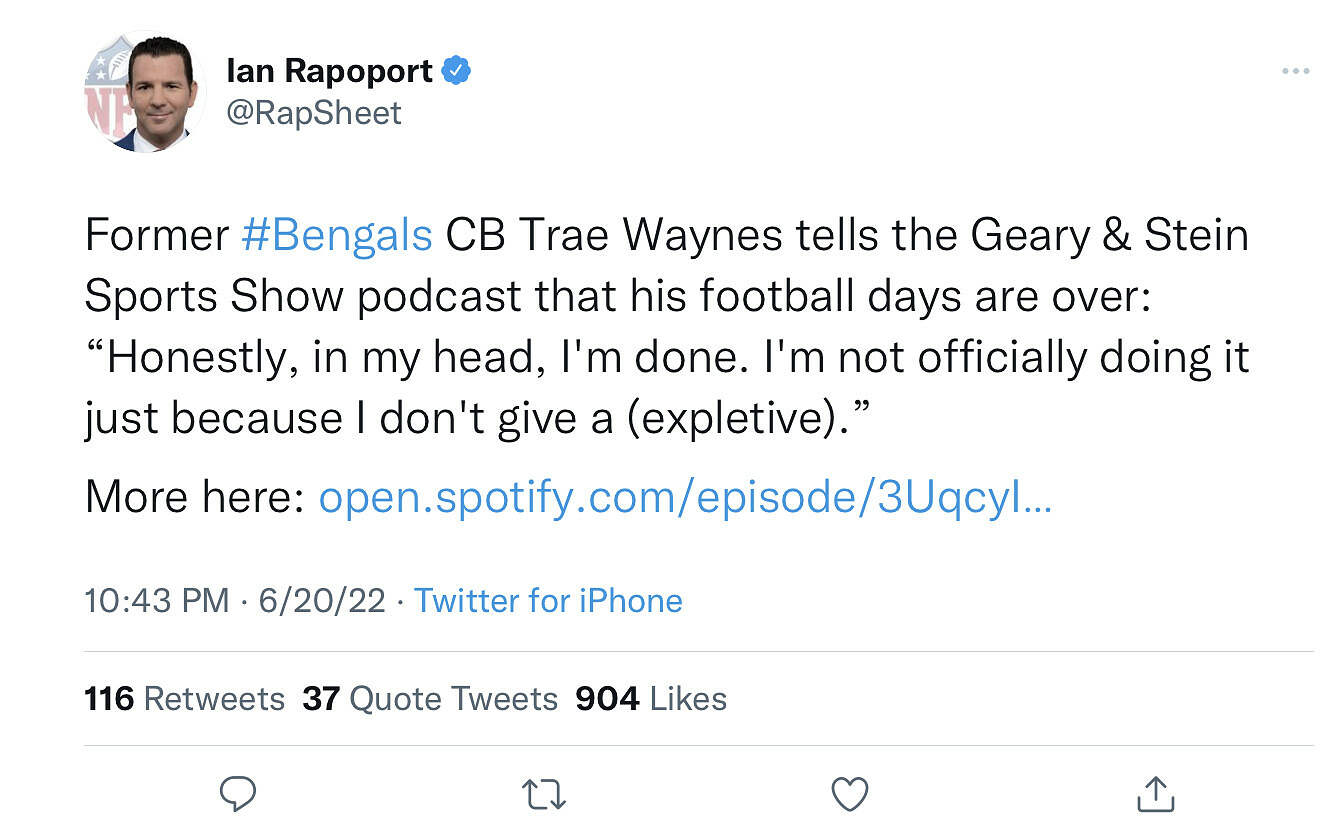Open the Ian Rapoport display name
The image size is (1343, 840).
(x=329, y=71)
